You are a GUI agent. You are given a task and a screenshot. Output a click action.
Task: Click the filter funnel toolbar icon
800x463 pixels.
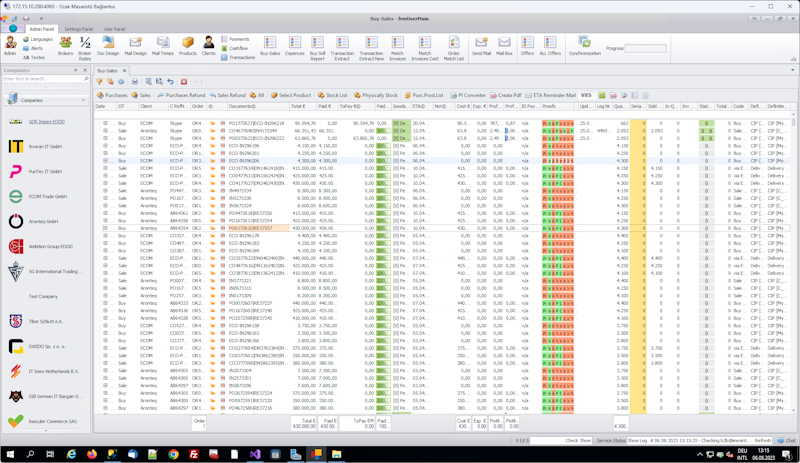[99, 82]
